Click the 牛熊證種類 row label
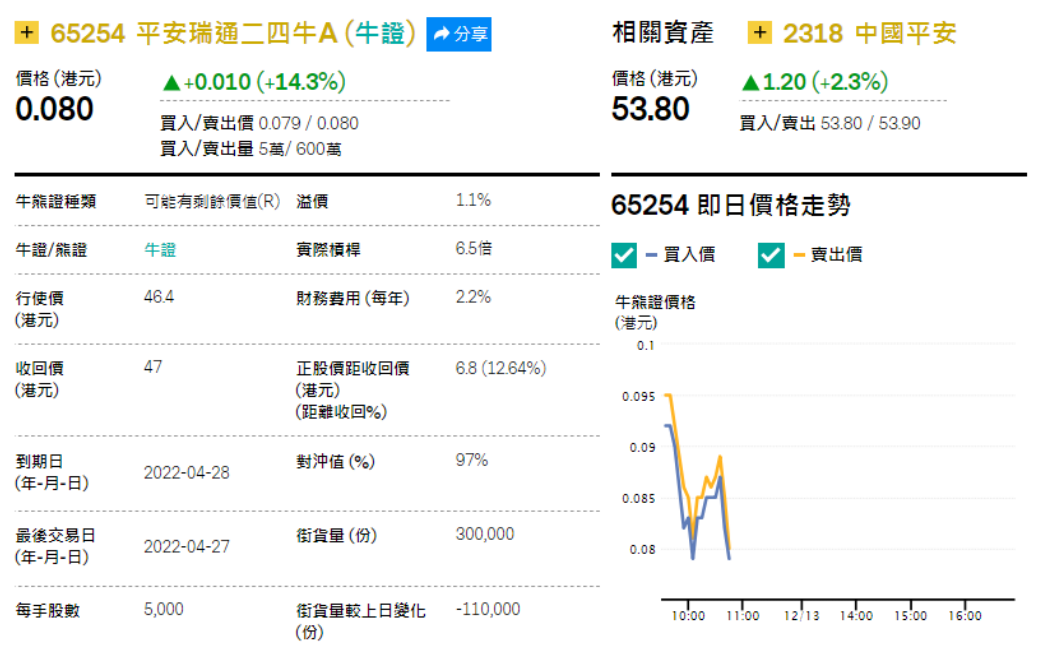Screen dimensions: 1048x650 pyautogui.click(x=56, y=201)
